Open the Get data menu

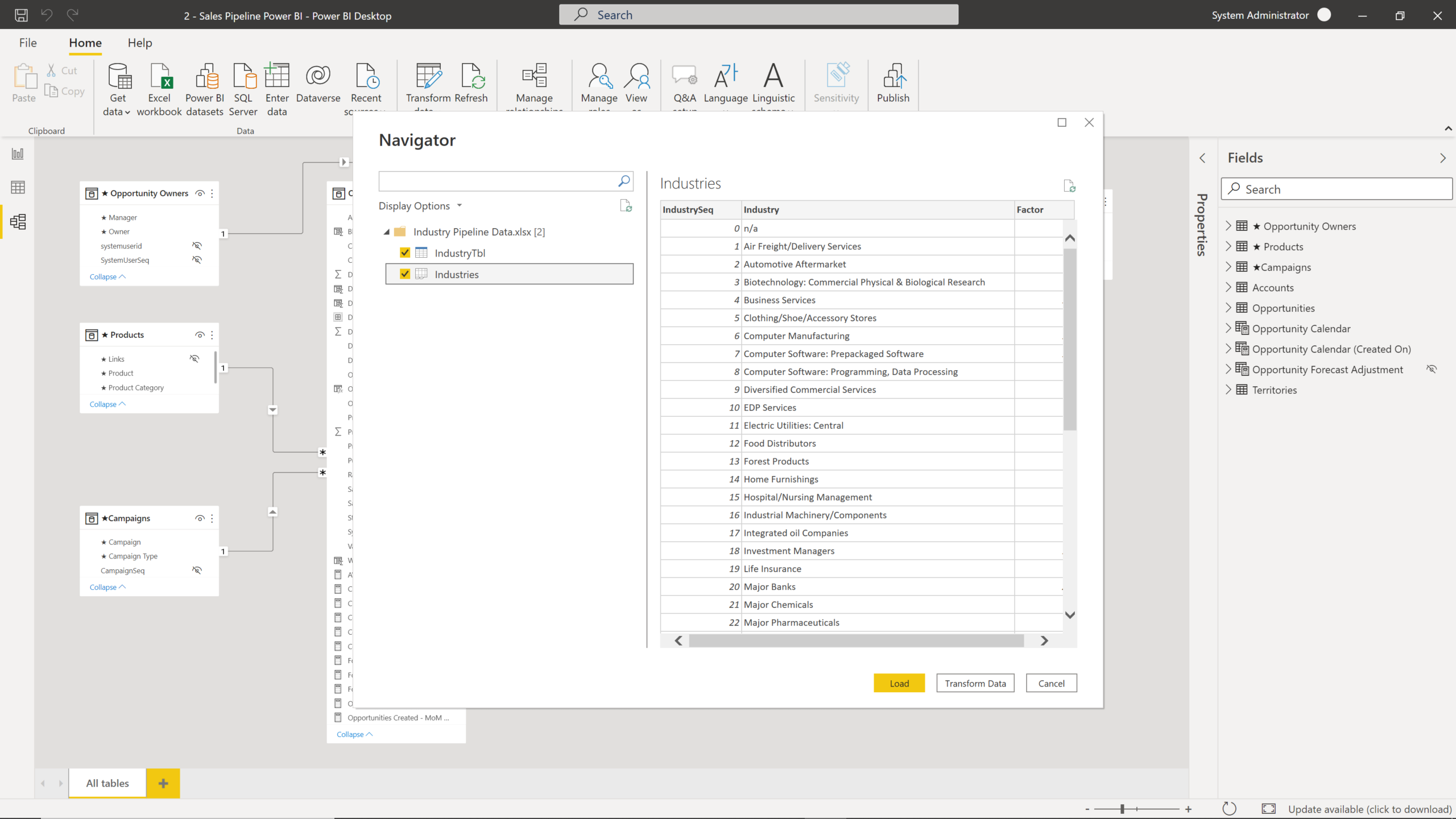point(117,88)
